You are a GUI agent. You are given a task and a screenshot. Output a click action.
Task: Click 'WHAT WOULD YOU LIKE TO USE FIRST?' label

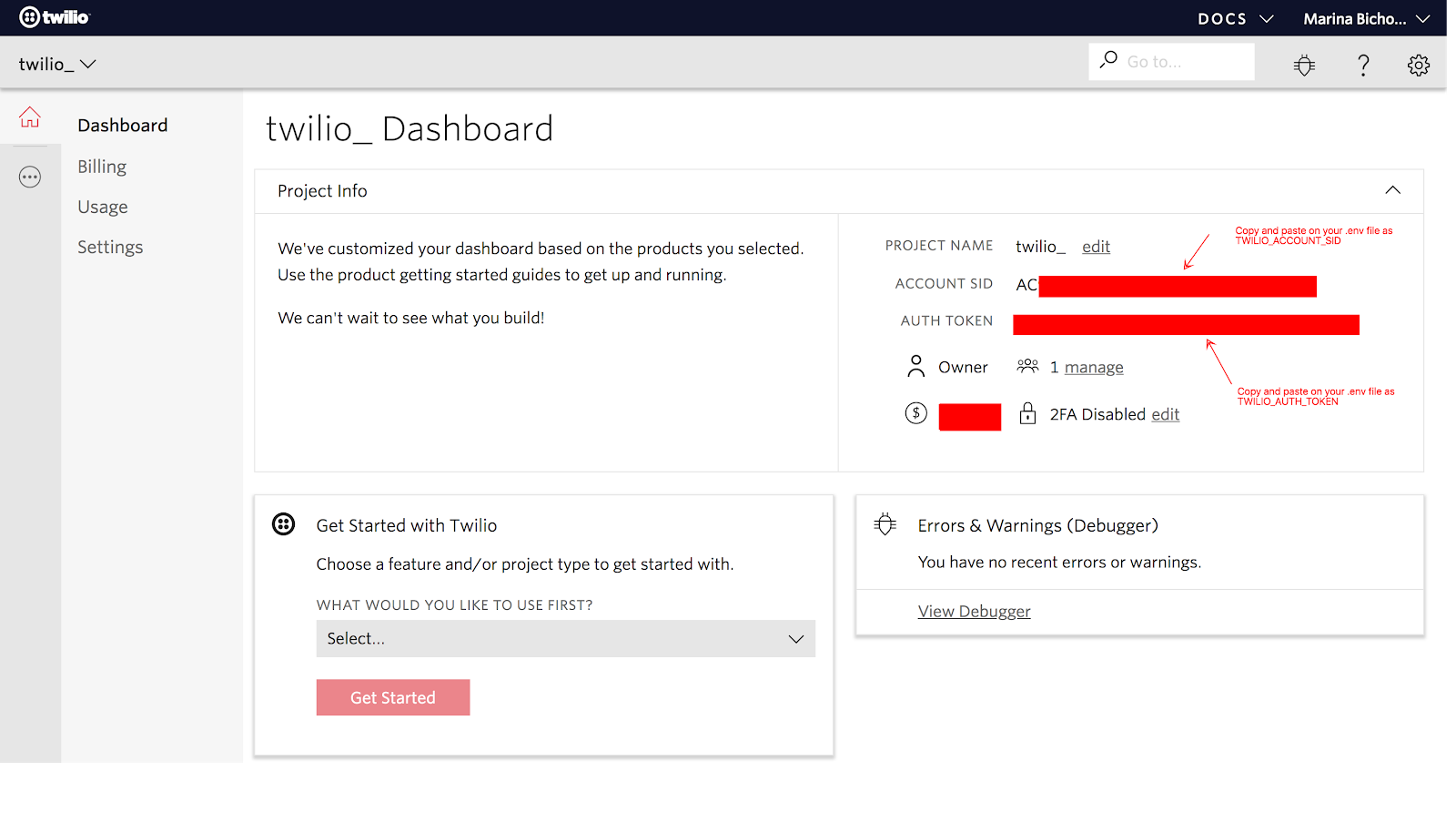coord(454,605)
